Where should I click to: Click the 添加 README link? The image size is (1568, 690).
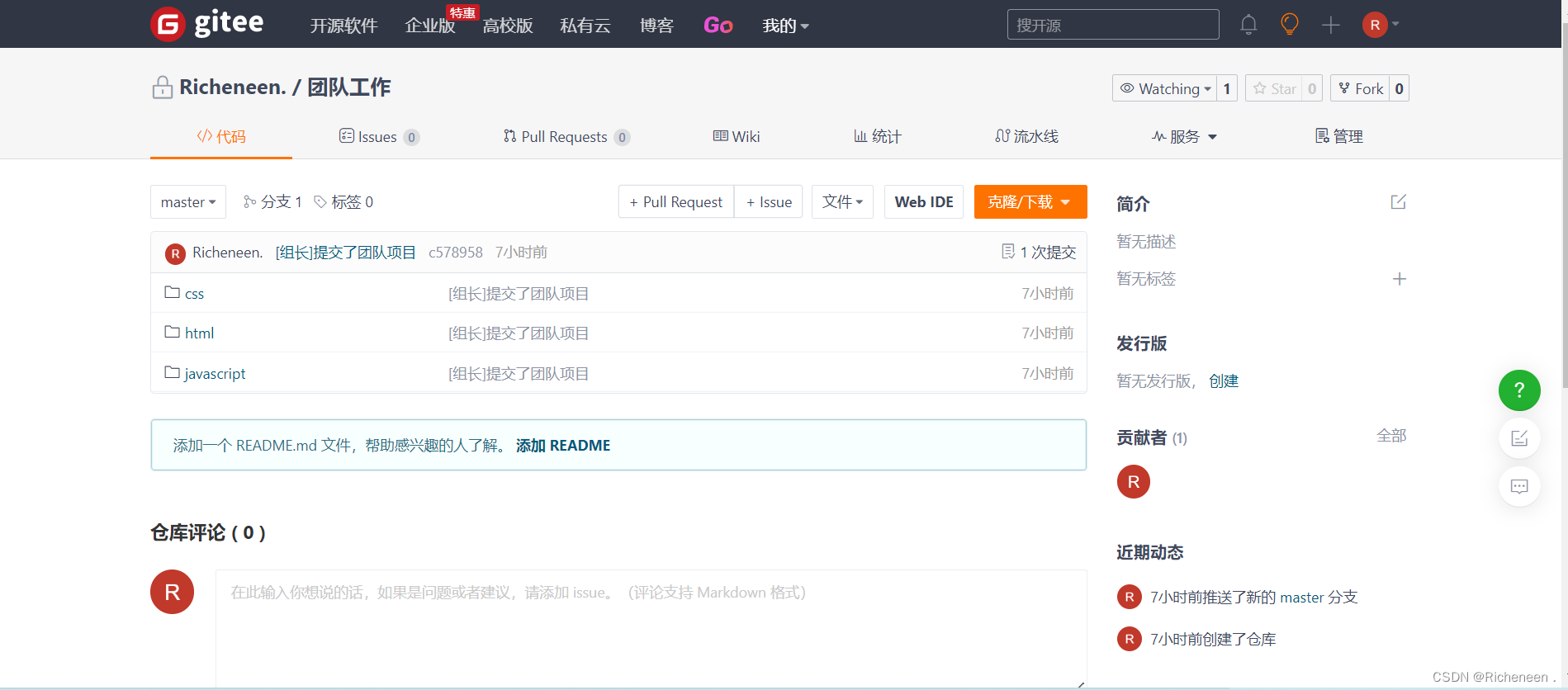tap(563, 446)
